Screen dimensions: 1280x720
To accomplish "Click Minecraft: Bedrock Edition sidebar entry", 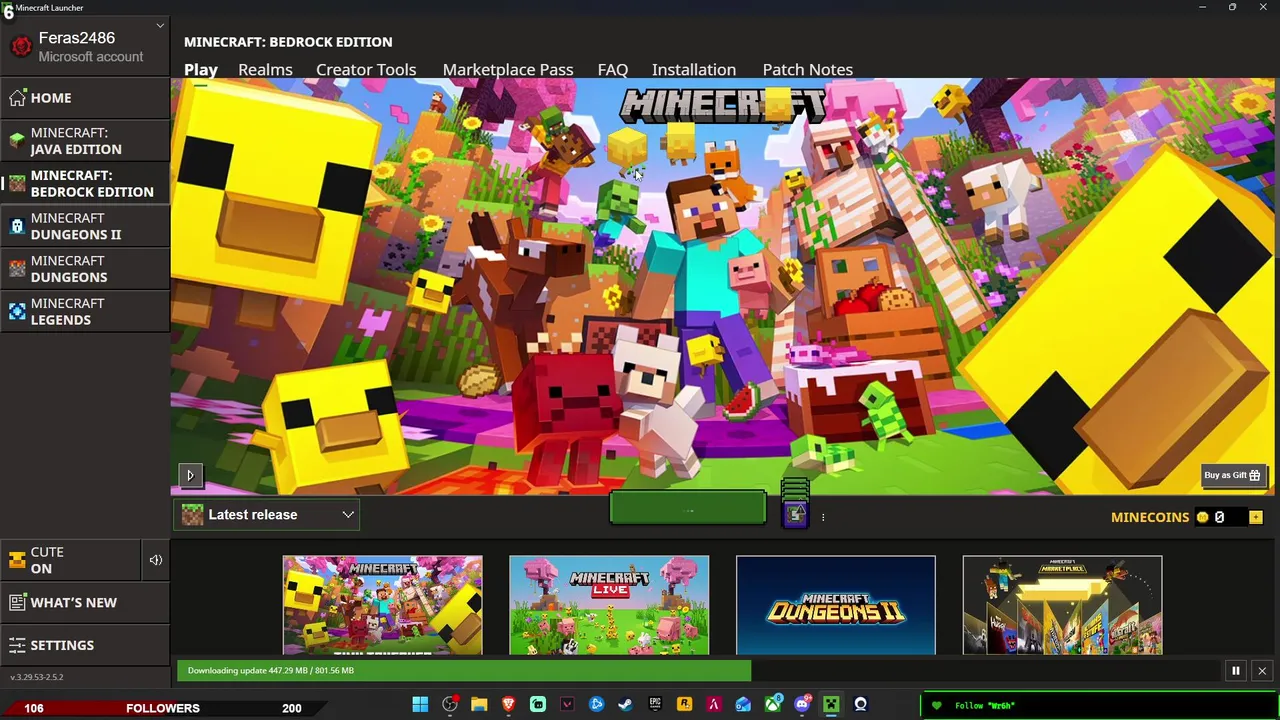I will [x=85, y=184].
